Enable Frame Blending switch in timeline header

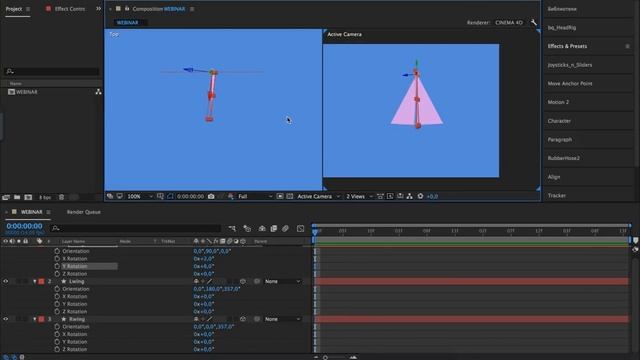(x=273, y=229)
